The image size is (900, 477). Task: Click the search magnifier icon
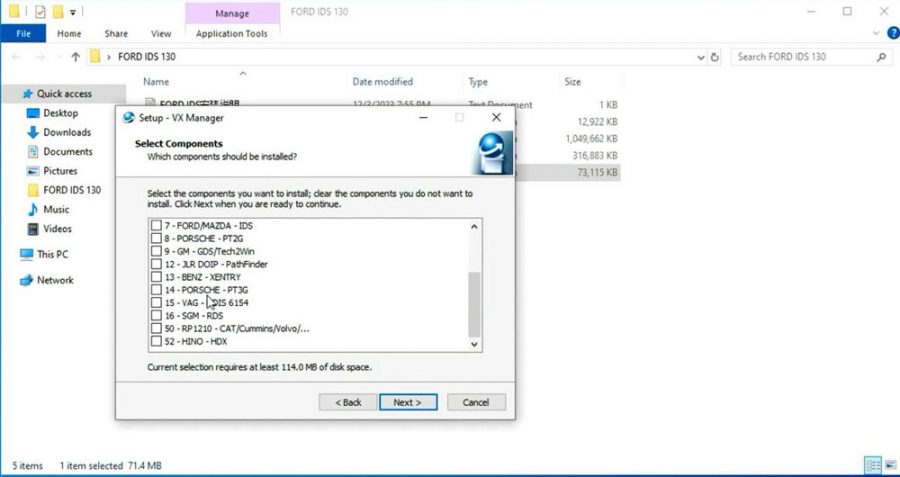(882, 57)
